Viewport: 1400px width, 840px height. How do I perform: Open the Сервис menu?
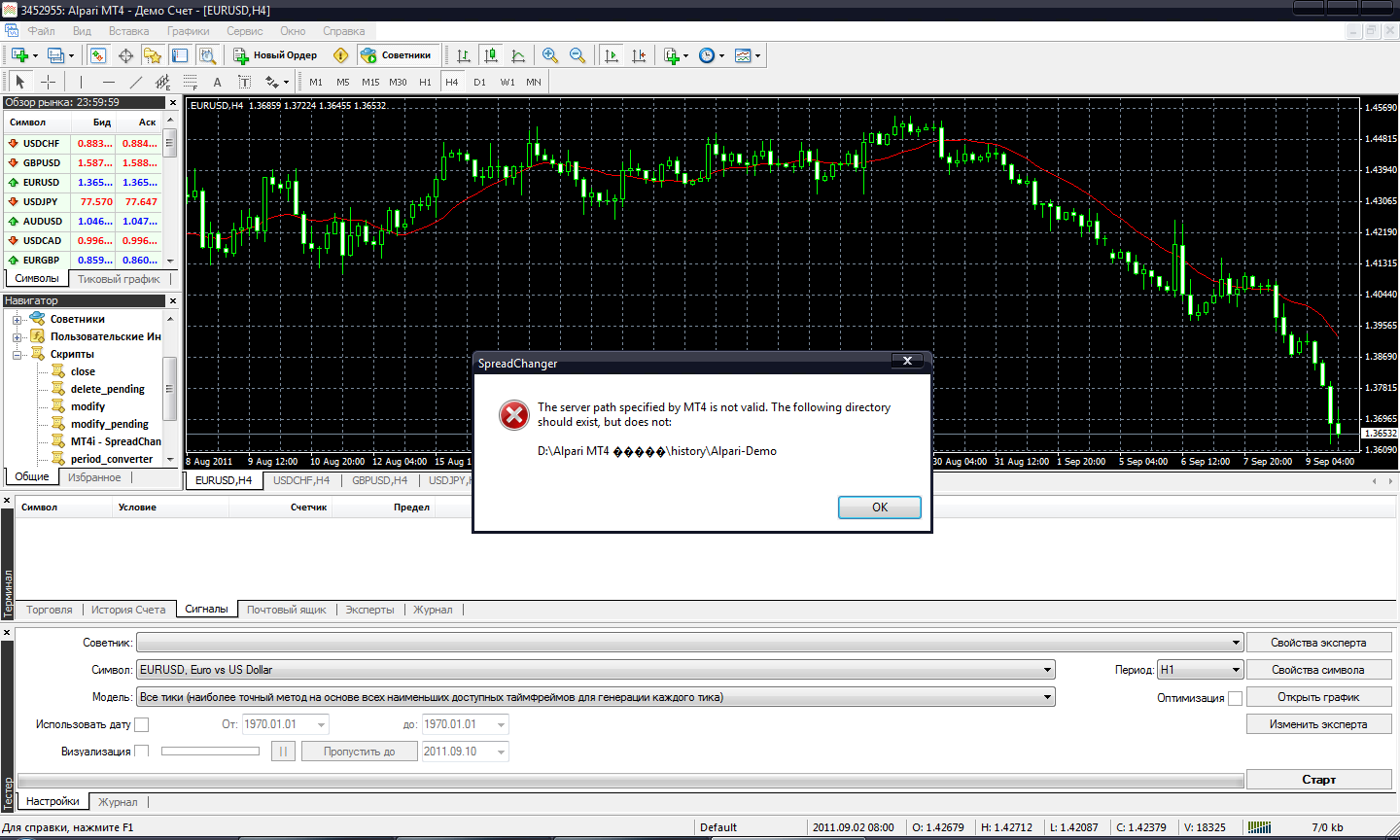(244, 31)
